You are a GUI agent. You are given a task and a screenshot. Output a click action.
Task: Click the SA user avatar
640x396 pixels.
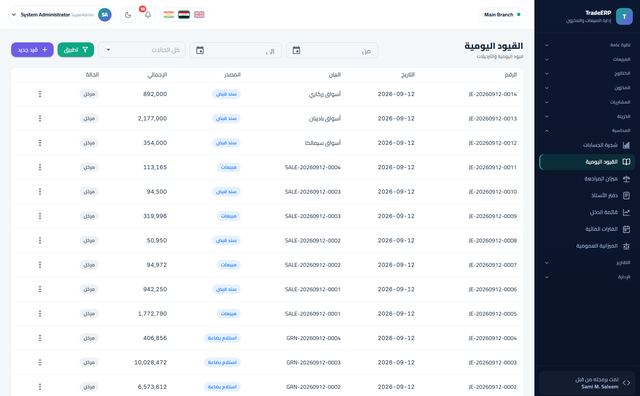(x=105, y=15)
